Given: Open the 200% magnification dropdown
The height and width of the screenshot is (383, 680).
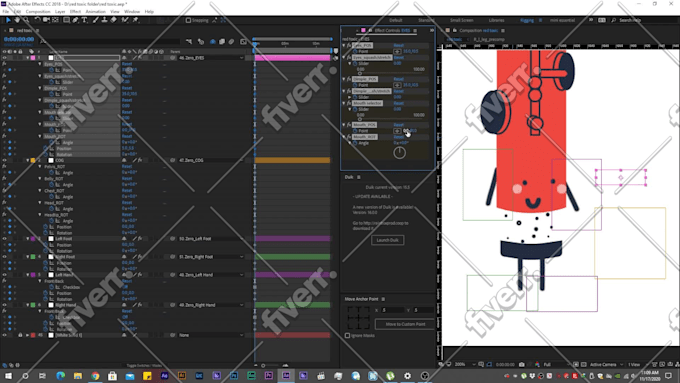Looking at the screenshot, I should (x=464, y=364).
